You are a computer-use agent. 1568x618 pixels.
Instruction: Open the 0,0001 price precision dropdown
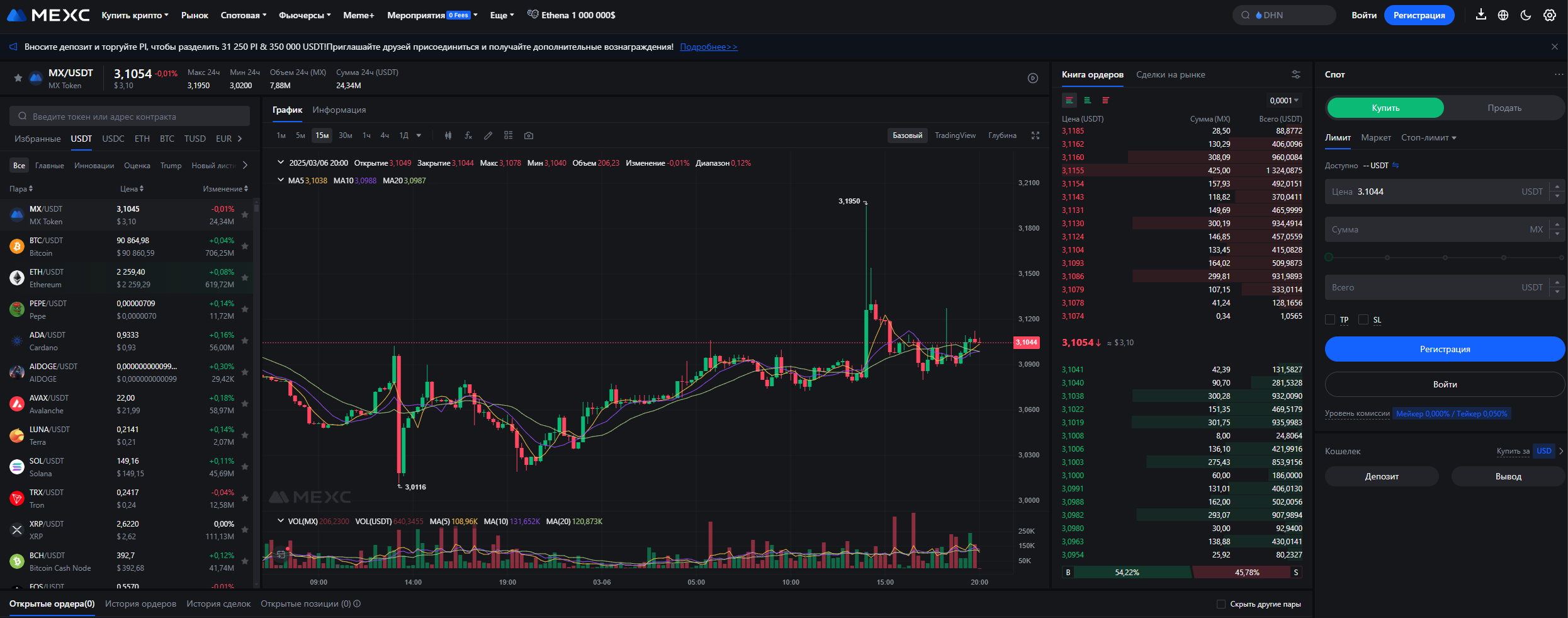point(1284,100)
